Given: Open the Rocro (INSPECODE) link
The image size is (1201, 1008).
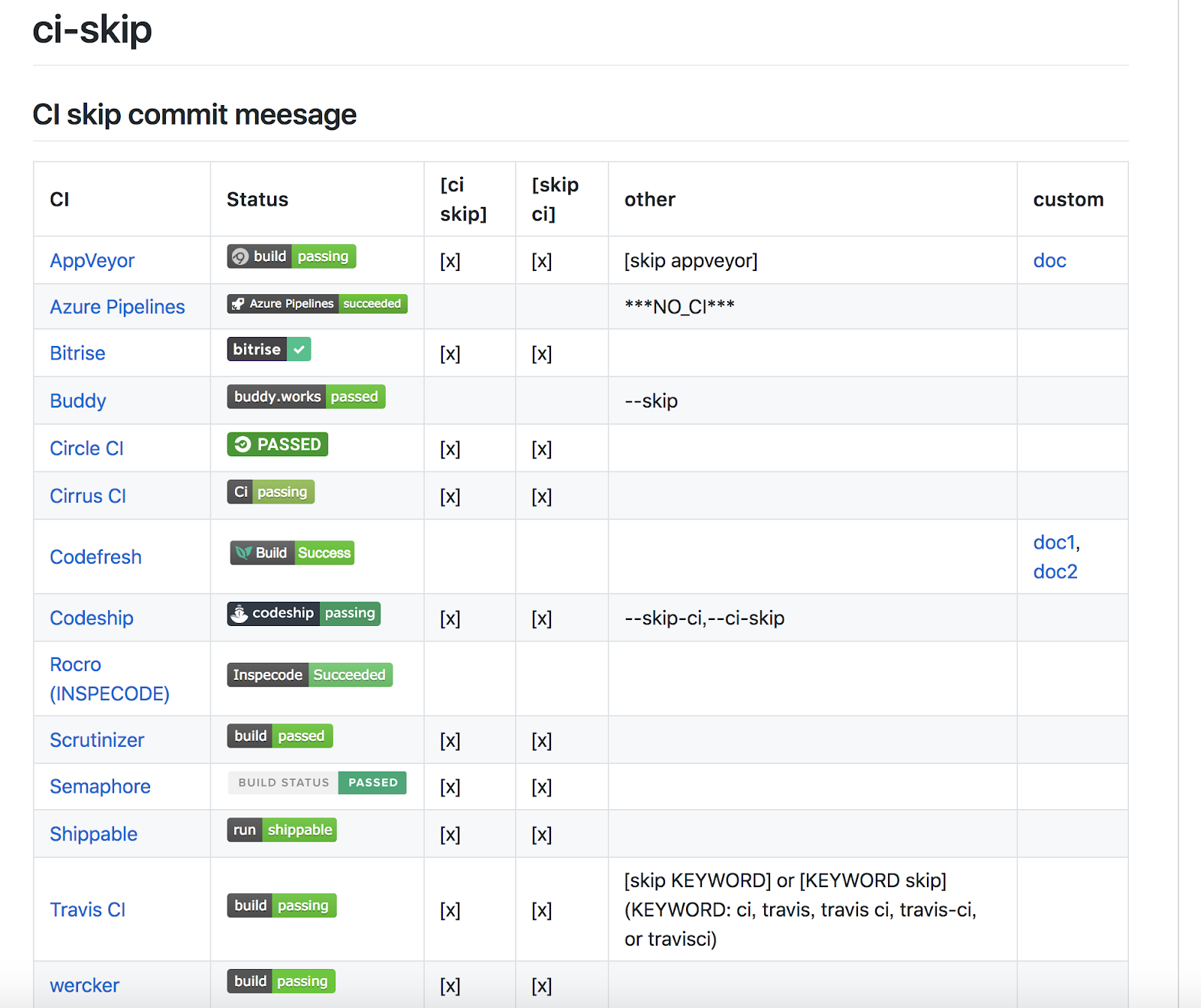Looking at the screenshot, I should (109, 679).
